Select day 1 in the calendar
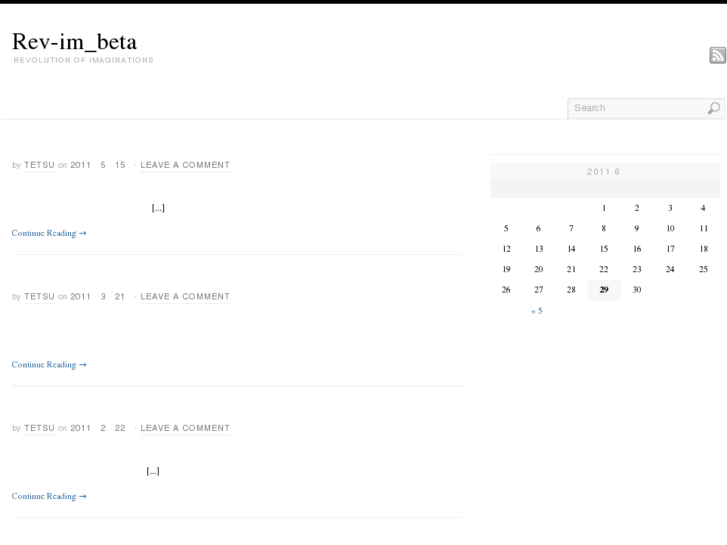This screenshot has height=545, width=727. [x=604, y=208]
